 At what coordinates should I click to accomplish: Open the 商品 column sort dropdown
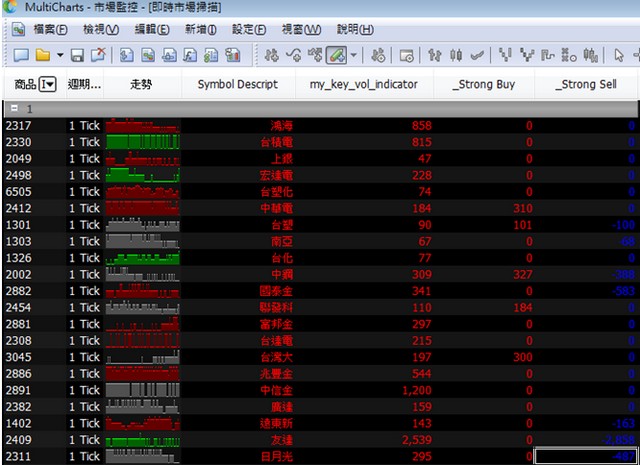[47, 85]
